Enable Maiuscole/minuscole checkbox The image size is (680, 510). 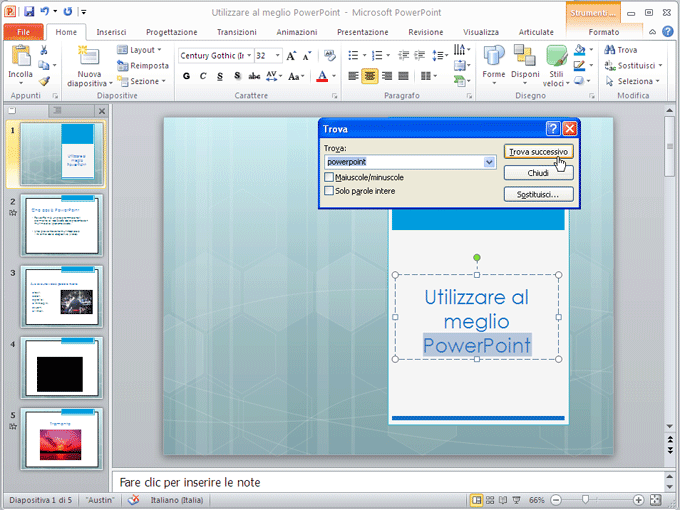tap(329, 177)
